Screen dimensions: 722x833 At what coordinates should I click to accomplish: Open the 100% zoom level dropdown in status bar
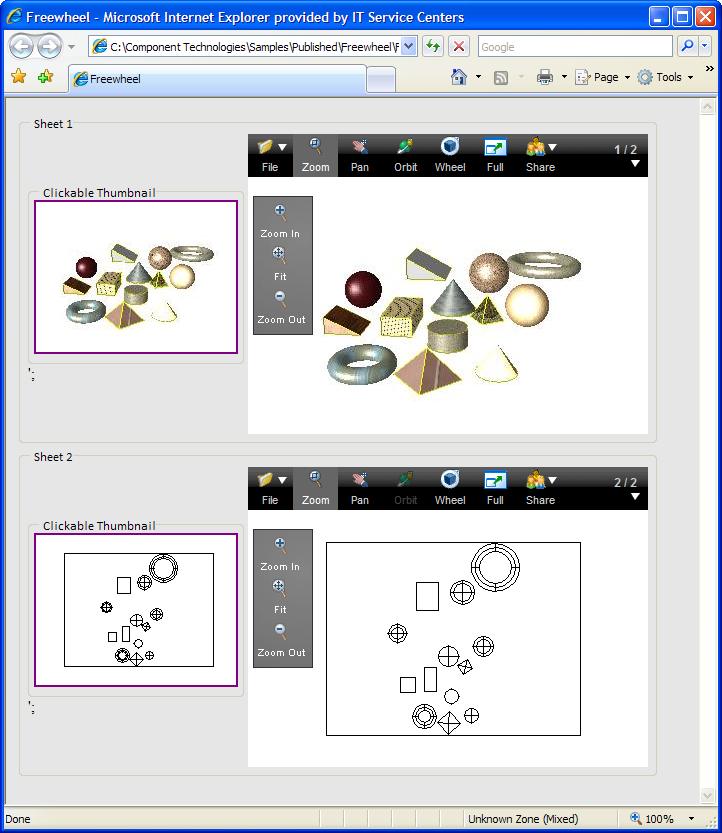click(x=691, y=819)
